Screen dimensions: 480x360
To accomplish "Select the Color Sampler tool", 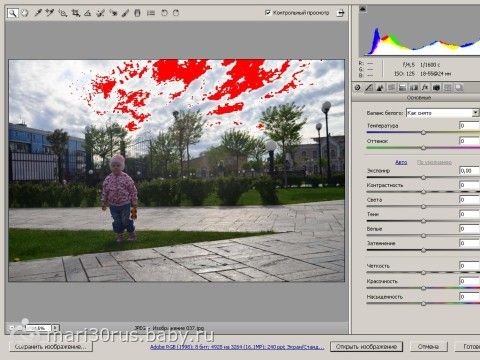I will (x=50, y=13).
